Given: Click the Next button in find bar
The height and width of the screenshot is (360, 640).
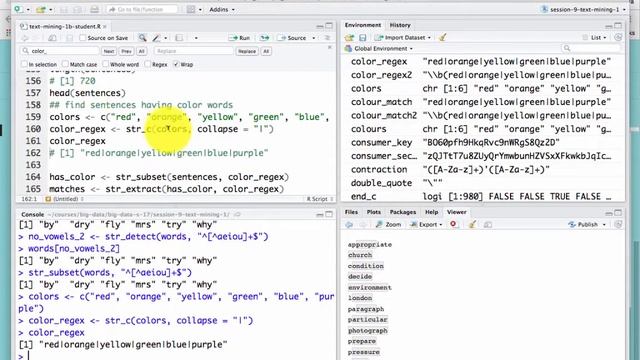Looking at the screenshot, I should (109, 51).
